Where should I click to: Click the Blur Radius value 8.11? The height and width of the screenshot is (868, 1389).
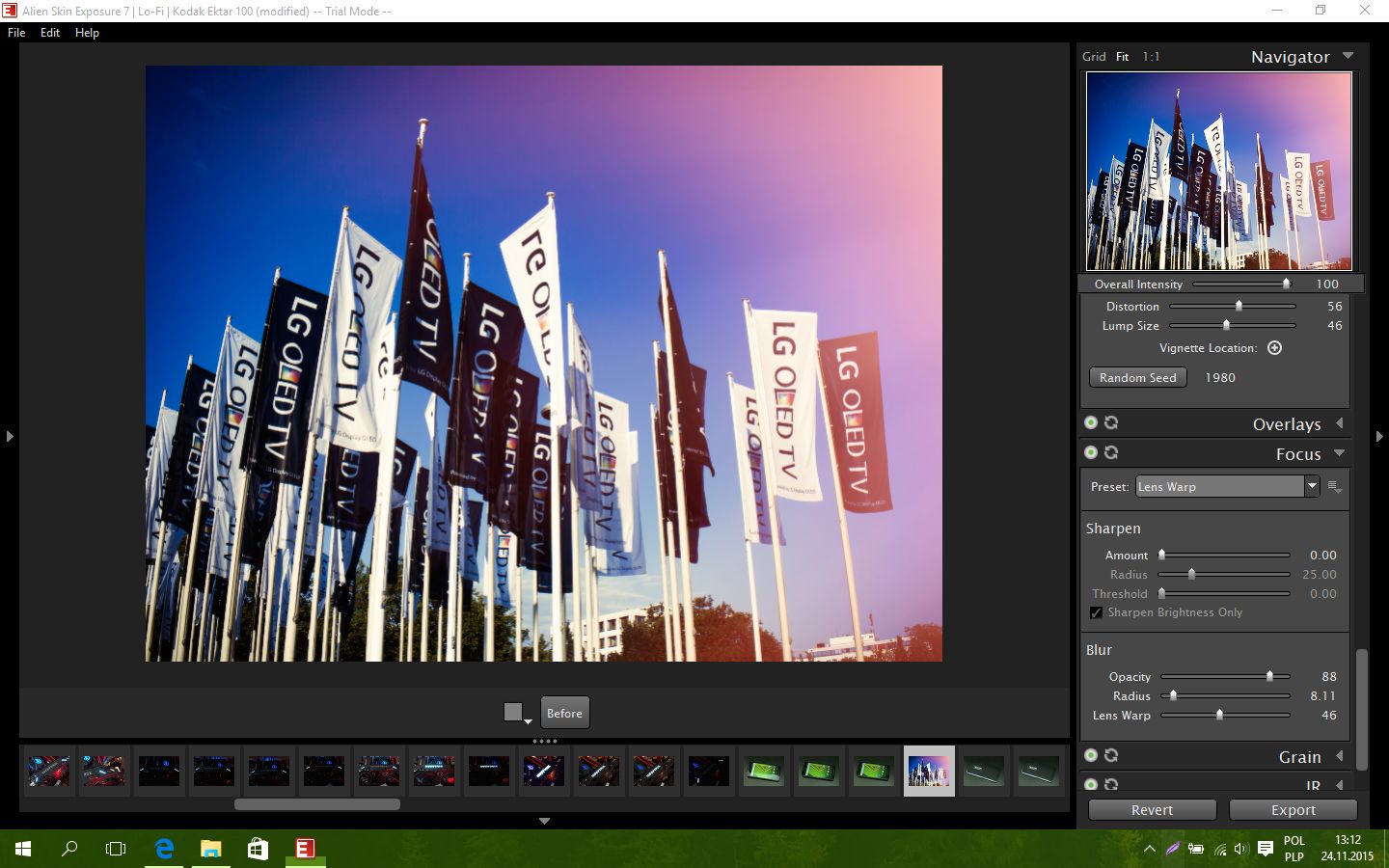coord(1322,695)
